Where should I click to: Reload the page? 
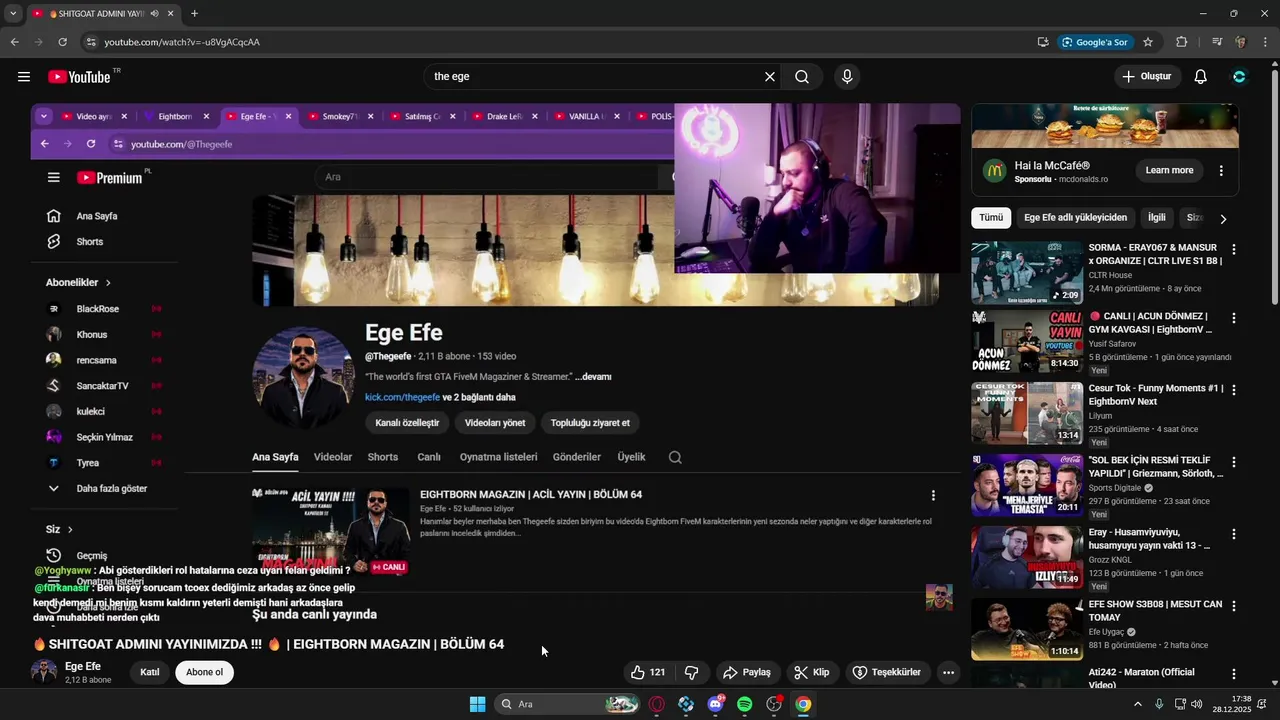tap(62, 42)
